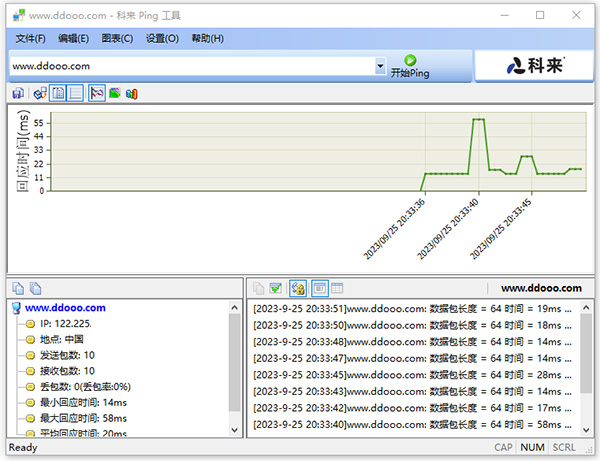Select the line chart view icon
The height and width of the screenshot is (461, 600).
97,93
